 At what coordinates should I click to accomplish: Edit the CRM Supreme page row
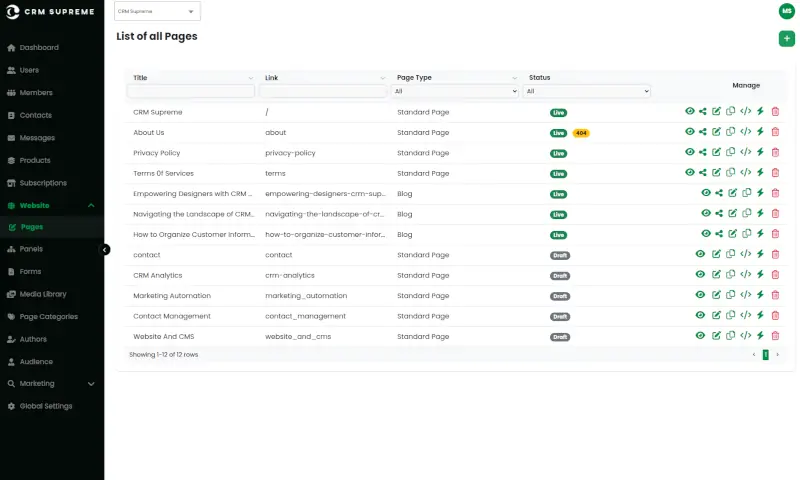[716, 111]
